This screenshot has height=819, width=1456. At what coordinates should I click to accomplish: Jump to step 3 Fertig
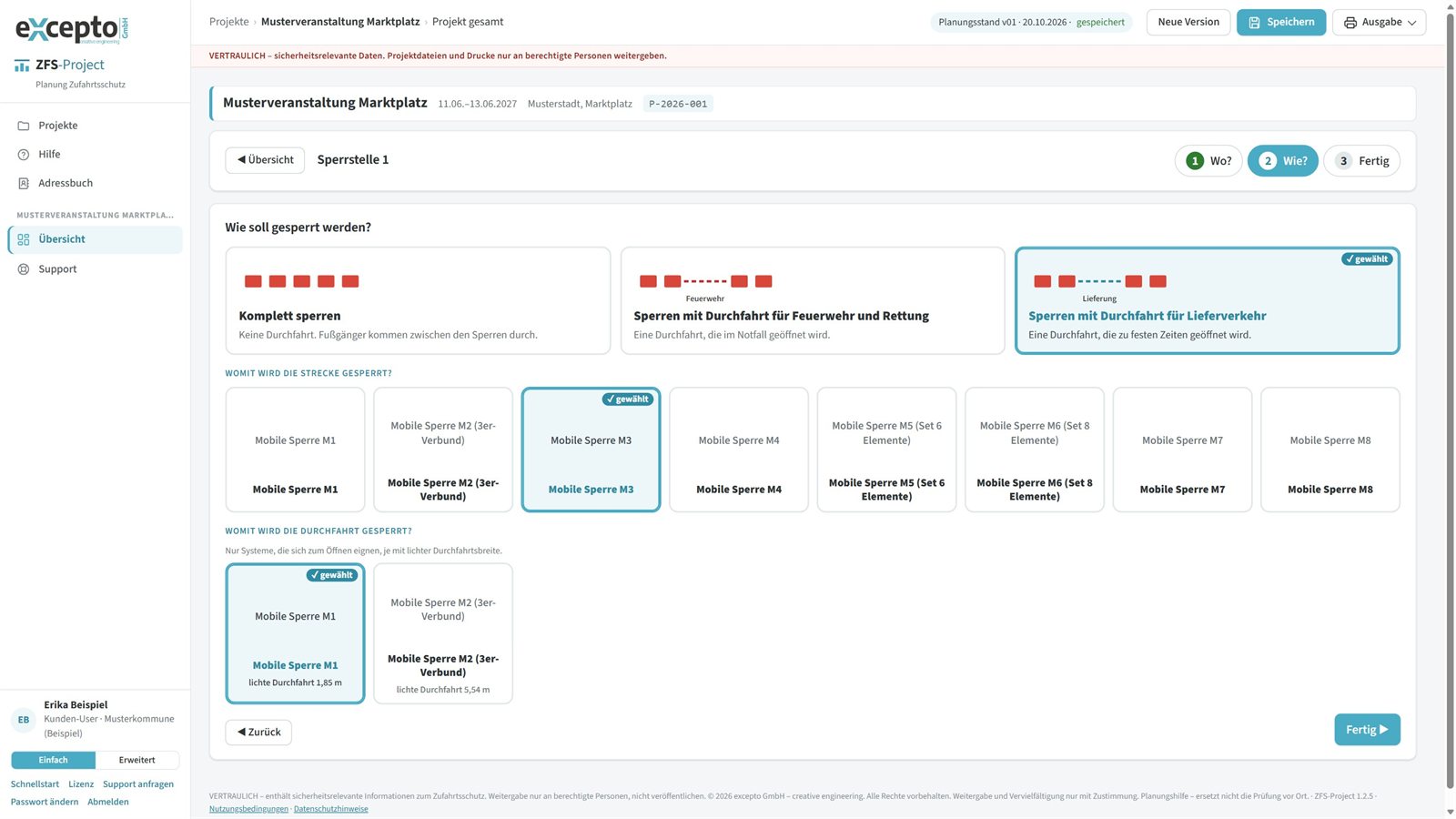1362,161
